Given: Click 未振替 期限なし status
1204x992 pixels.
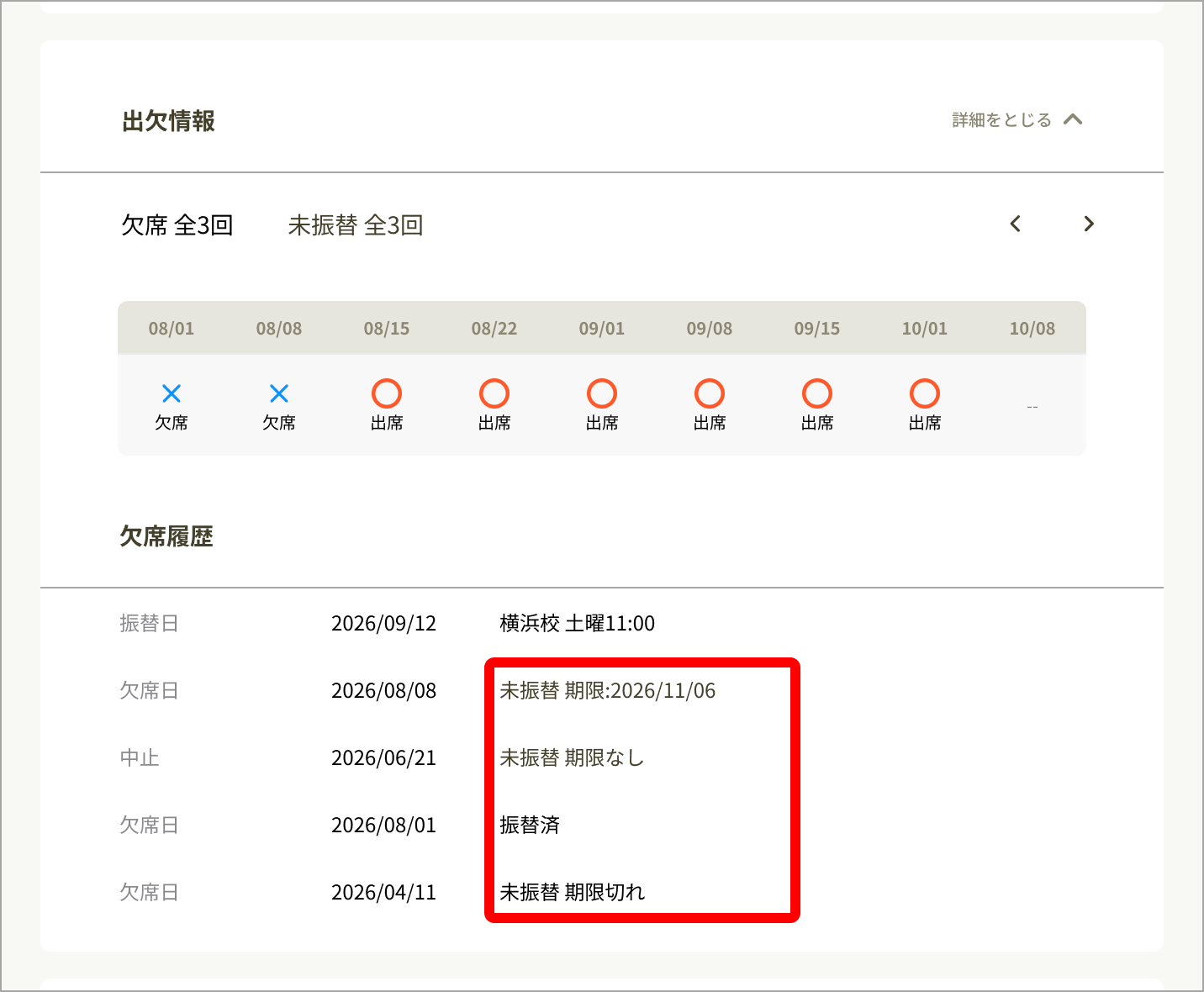Looking at the screenshot, I should pyautogui.click(x=572, y=757).
